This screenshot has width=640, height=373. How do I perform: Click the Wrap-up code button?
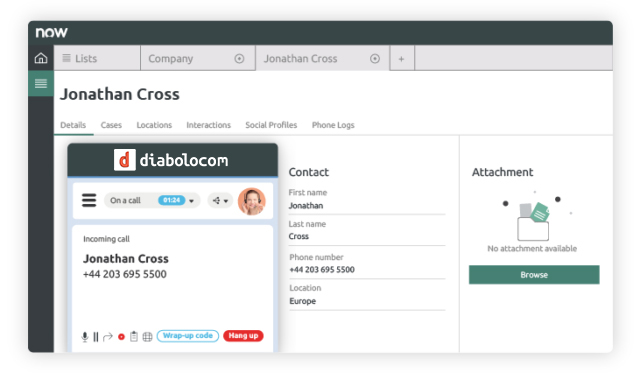point(188,336)
